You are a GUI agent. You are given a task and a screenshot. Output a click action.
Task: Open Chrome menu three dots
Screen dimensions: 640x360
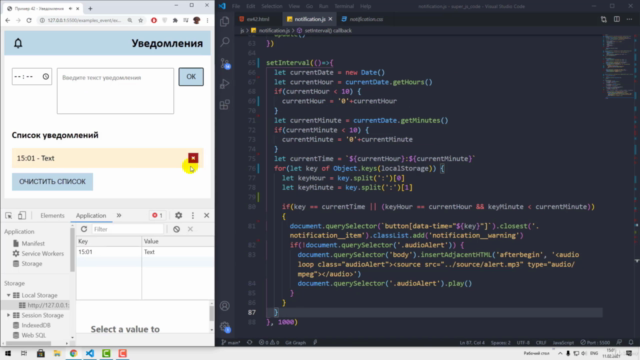click(x=207, y=20)
